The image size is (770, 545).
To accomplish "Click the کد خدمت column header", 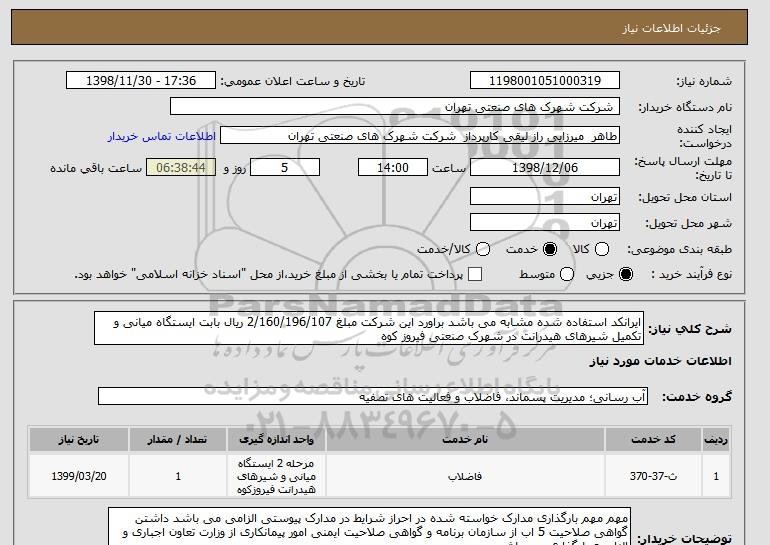I will 653,439.
